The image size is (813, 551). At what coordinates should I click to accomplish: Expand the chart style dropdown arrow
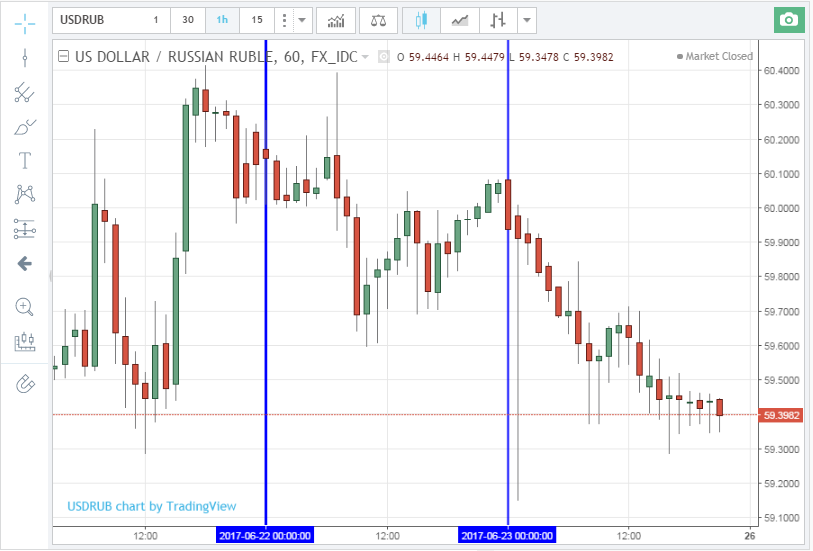pos(527,21)
